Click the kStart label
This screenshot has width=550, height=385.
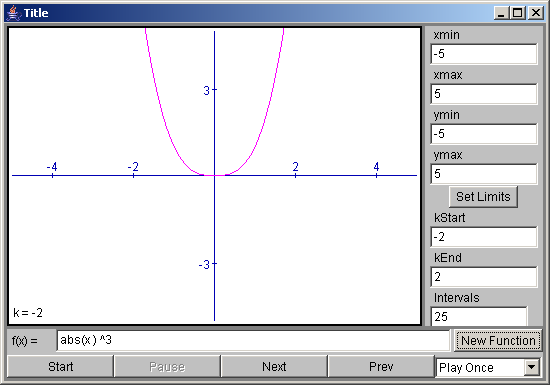click(x=450, y=218)
